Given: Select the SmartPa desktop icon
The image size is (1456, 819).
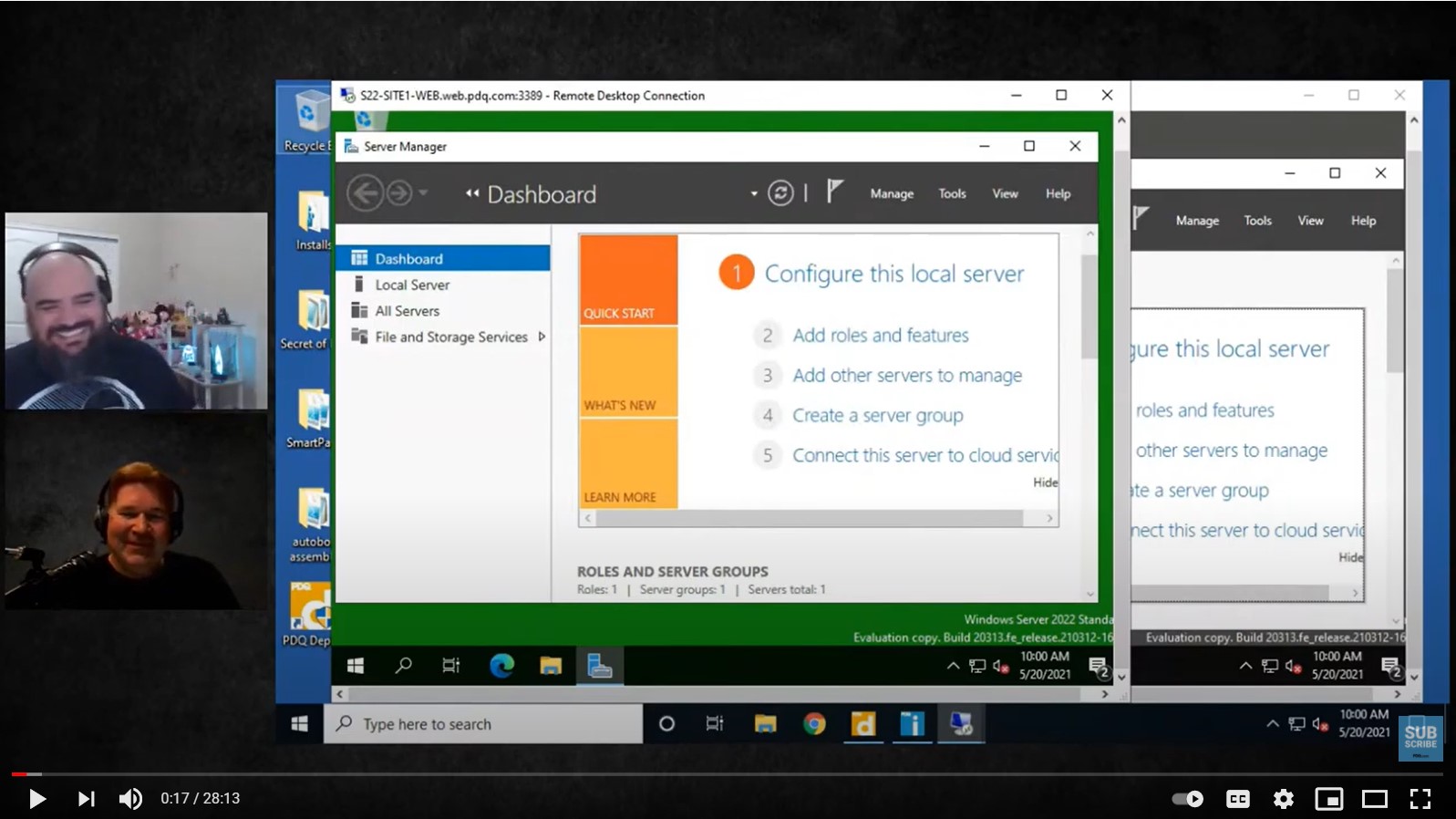Looking at the screenshot, I should 310,418.
